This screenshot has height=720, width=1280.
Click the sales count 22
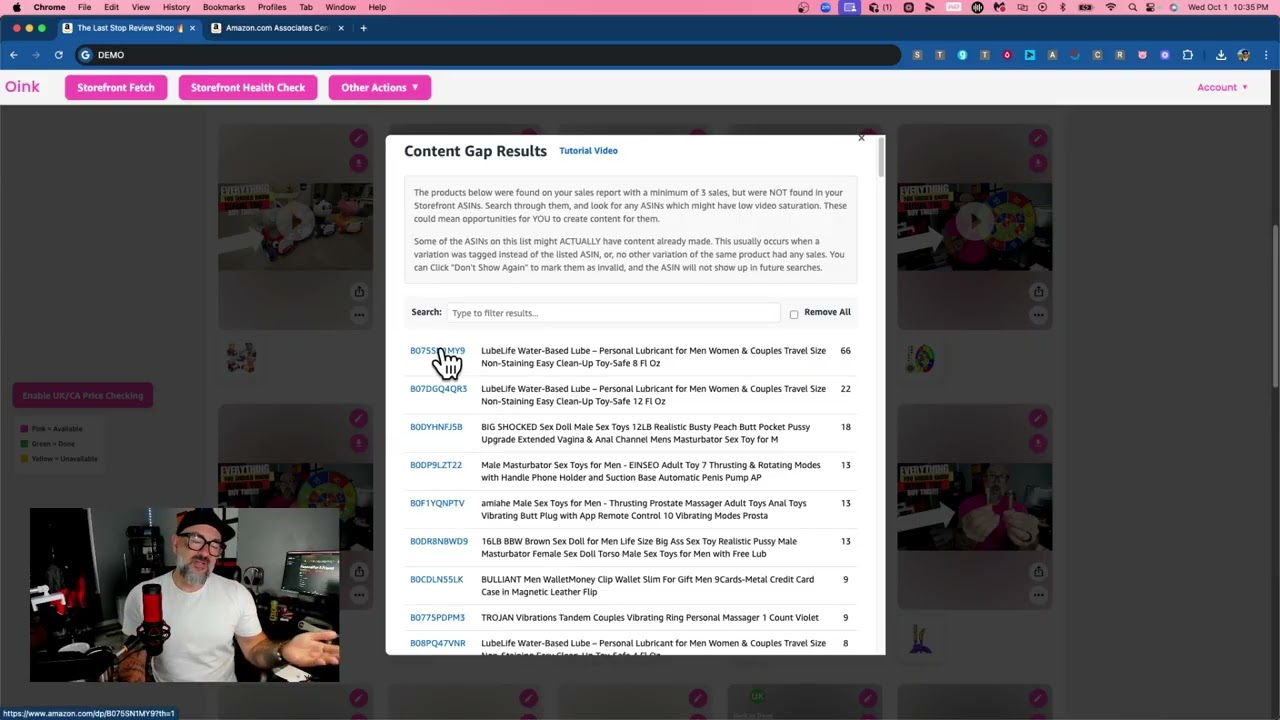pos(845,389)
